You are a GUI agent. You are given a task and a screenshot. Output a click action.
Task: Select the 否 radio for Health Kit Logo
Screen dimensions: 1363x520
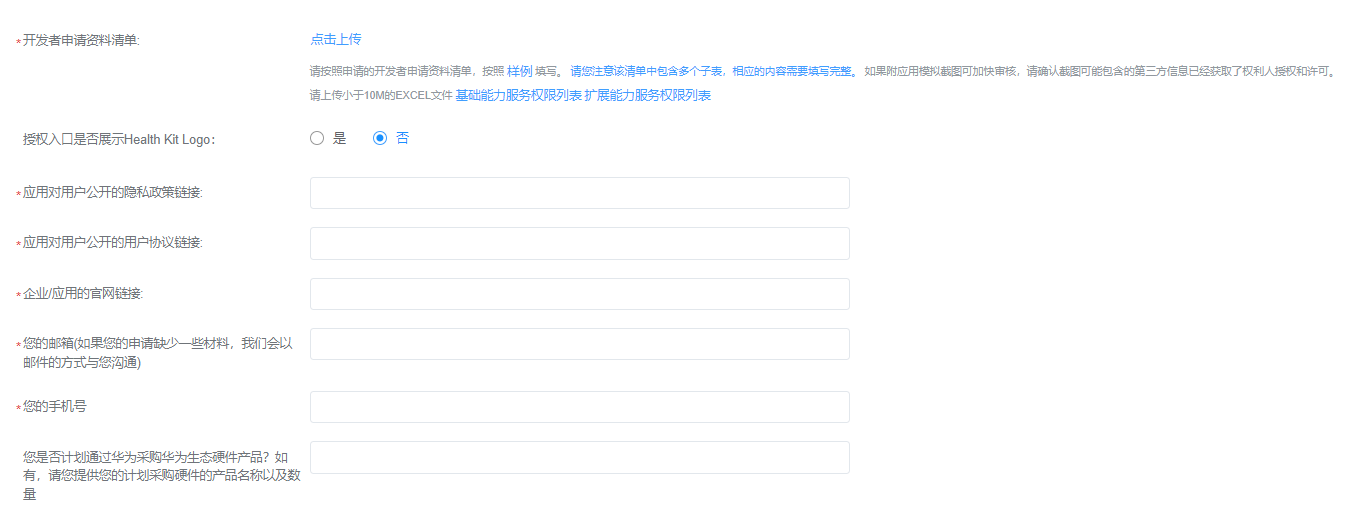380,138
